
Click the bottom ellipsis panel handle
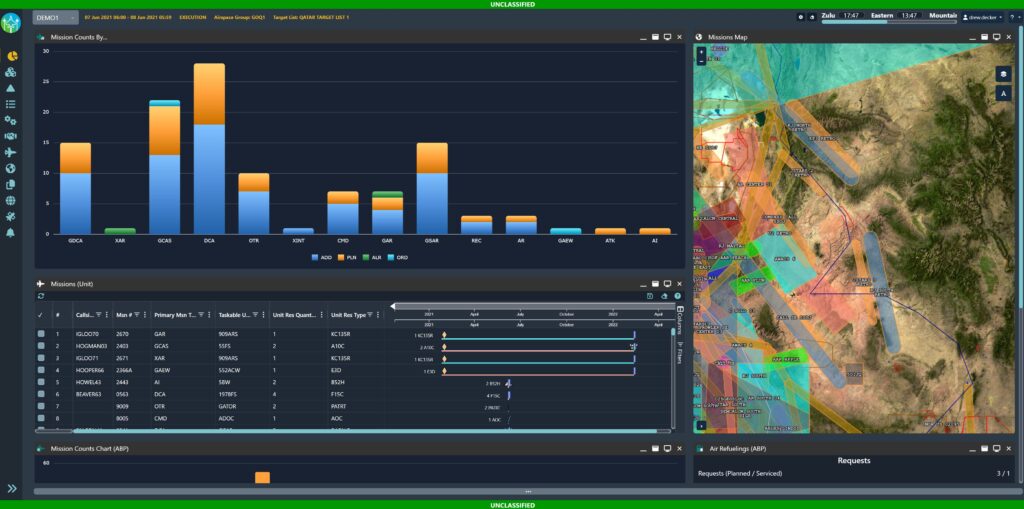pos(528,491)
